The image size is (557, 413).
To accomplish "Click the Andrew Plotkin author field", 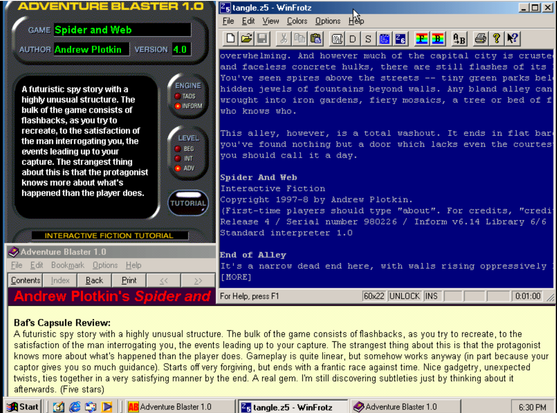I will pyautogui.click(x=91, y=49).
